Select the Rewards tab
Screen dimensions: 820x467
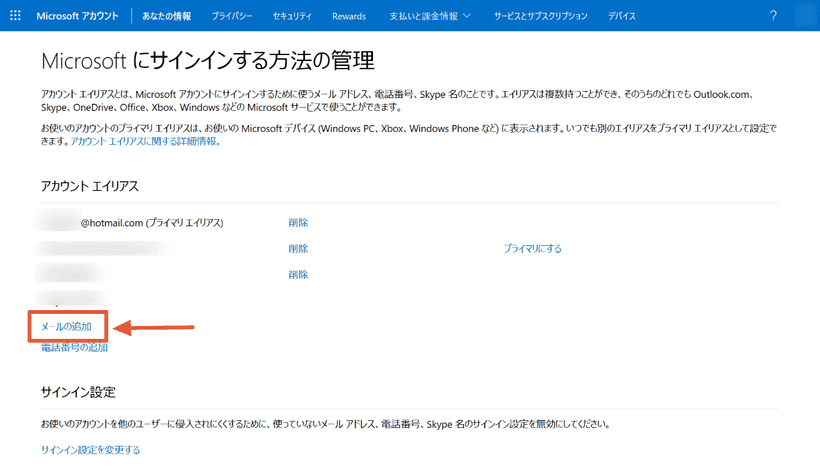tap(349, 16)
